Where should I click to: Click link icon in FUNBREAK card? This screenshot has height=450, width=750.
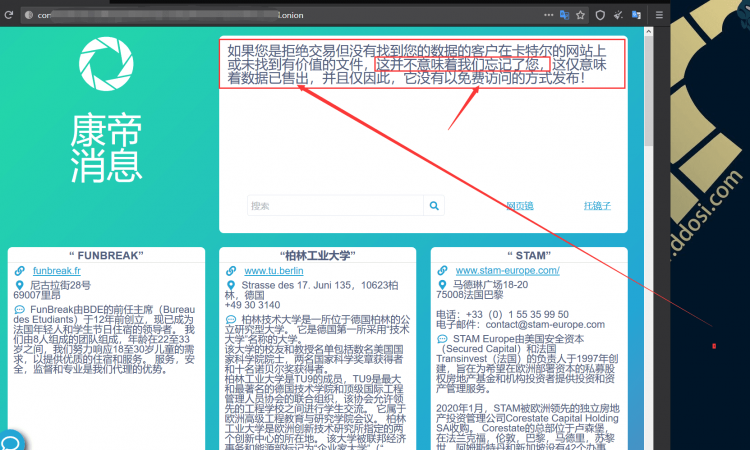coord(20,271)
